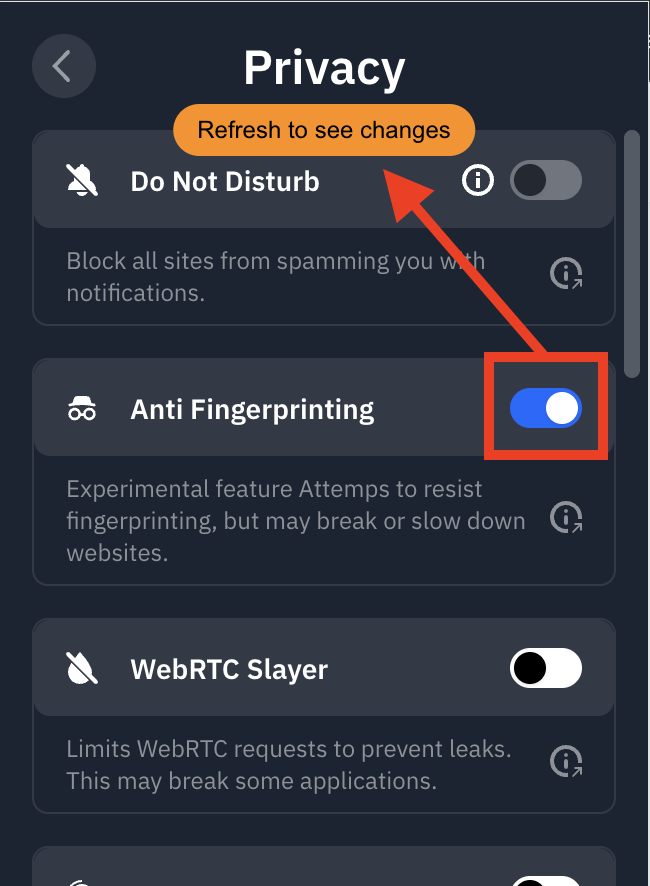650x886 pixels.
Task: Click the Privacy page title
Action: (324, 68)
